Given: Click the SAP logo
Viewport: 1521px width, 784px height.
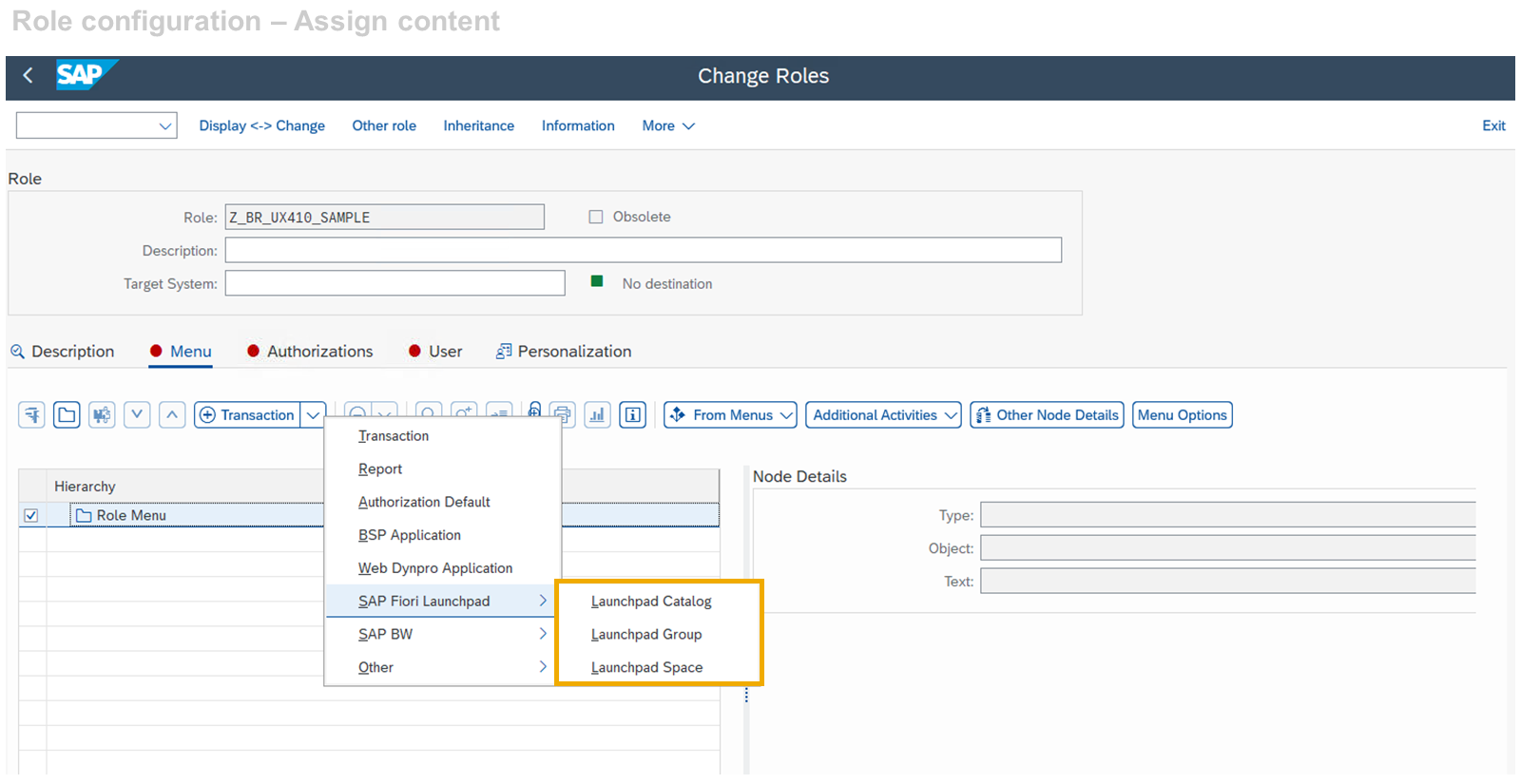Looking at the screenshot, I should point(86,75).
